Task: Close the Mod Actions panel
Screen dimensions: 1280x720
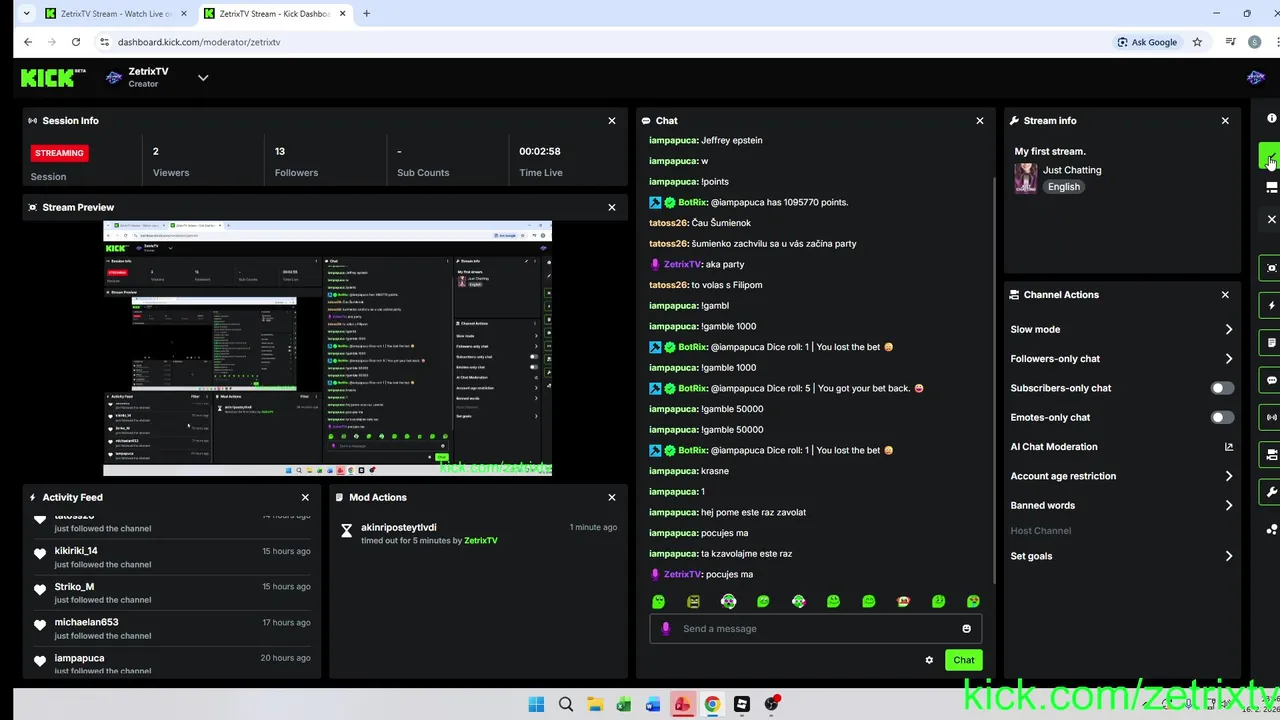Action: 612,497
